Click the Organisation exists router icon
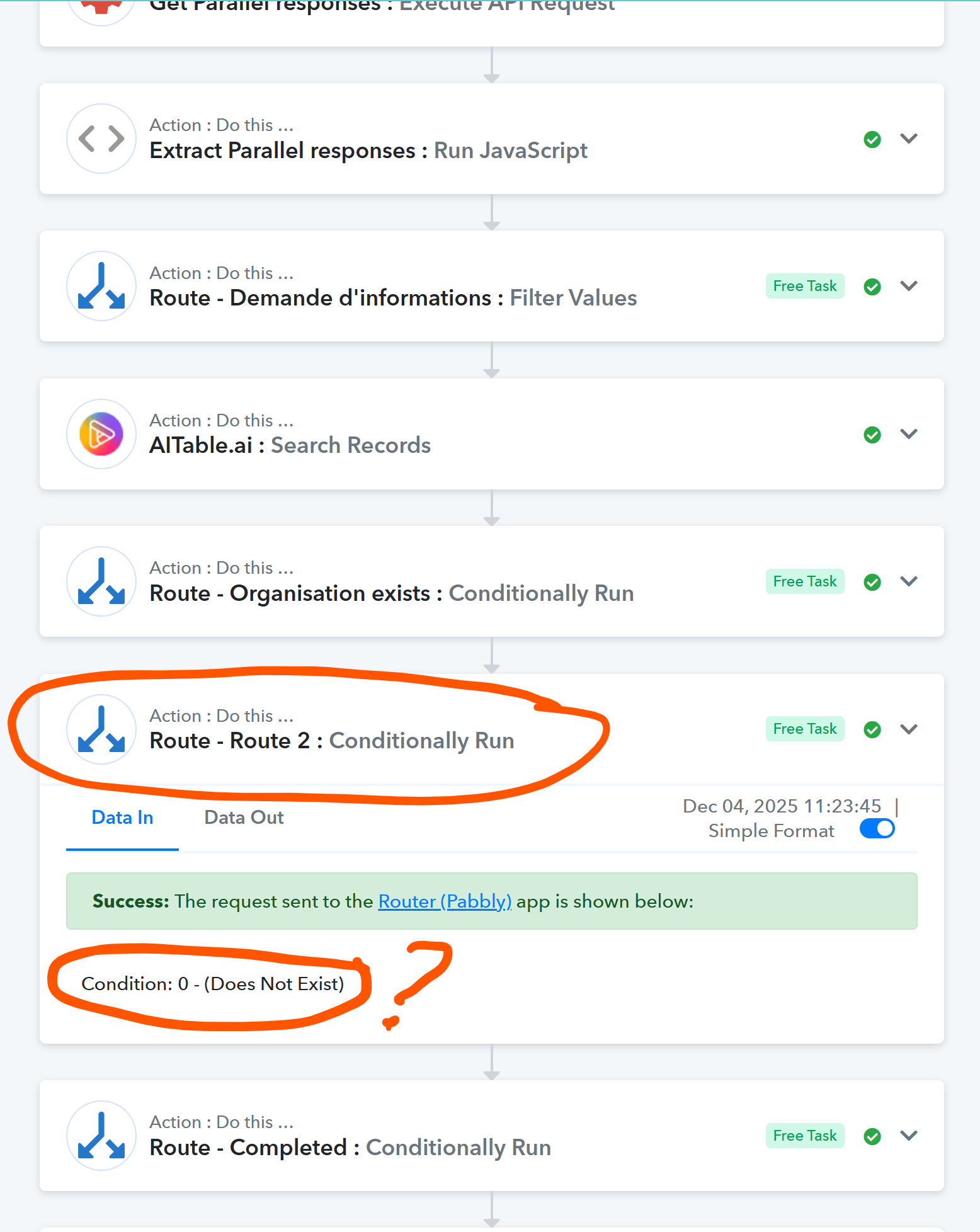This screenshot has width=980, height=1232. pos(101,581)
